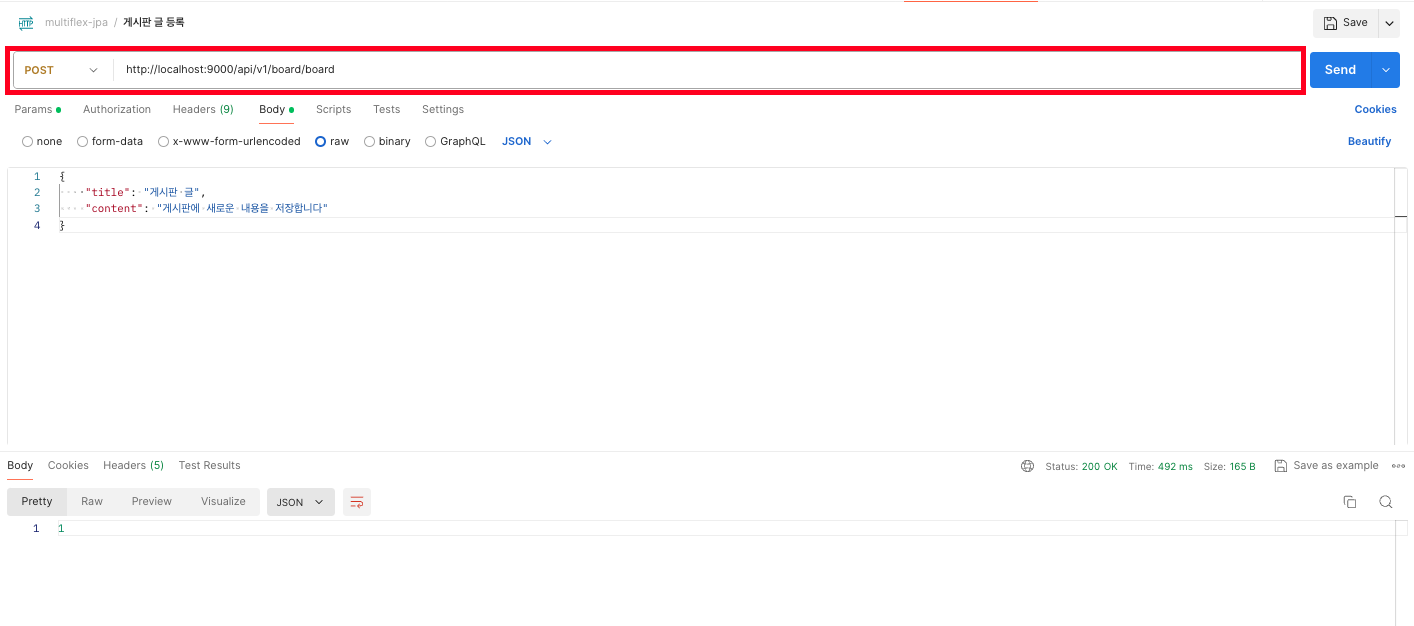Viewport: 1414px width, 626px height.
Task: Select the Preview response view
Action: [152, 502]
